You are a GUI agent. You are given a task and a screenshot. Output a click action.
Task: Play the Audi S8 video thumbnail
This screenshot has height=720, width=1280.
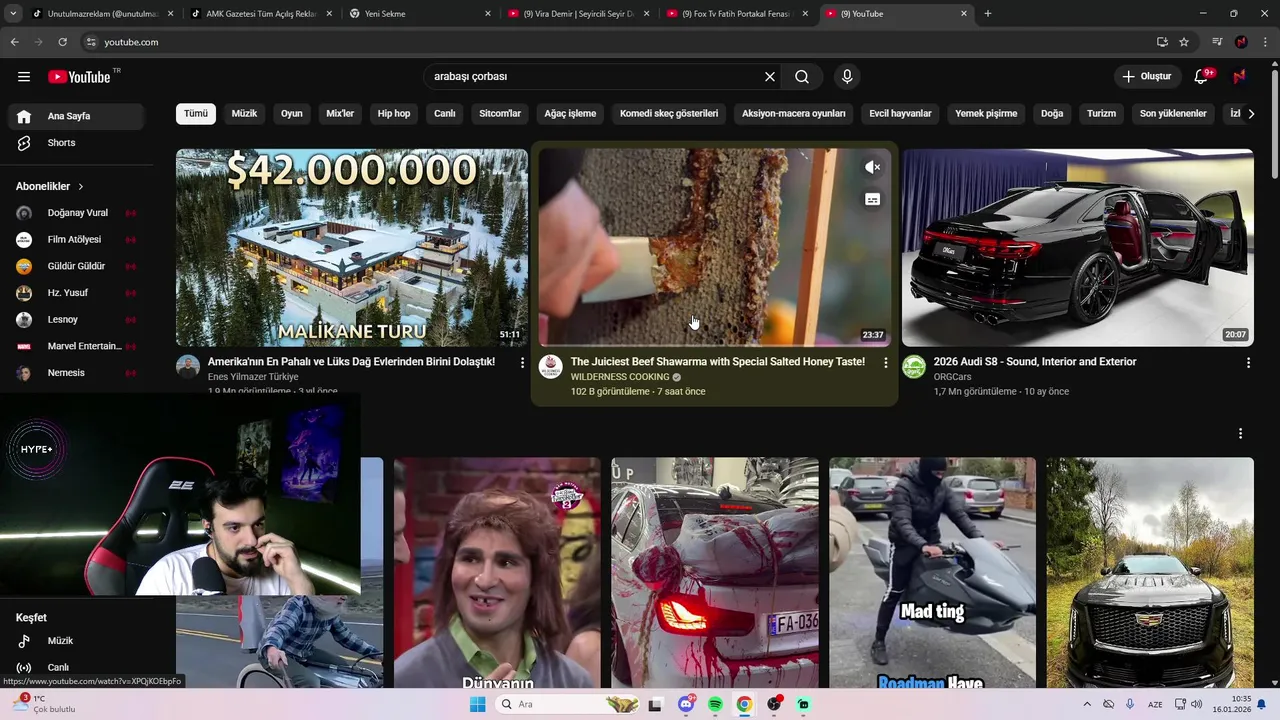point(1078,248)
